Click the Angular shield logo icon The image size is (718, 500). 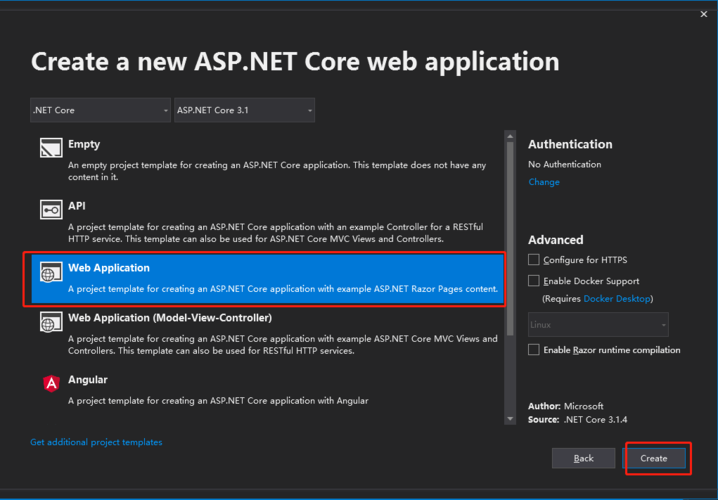pyautogui.click(x=51, y=383)
